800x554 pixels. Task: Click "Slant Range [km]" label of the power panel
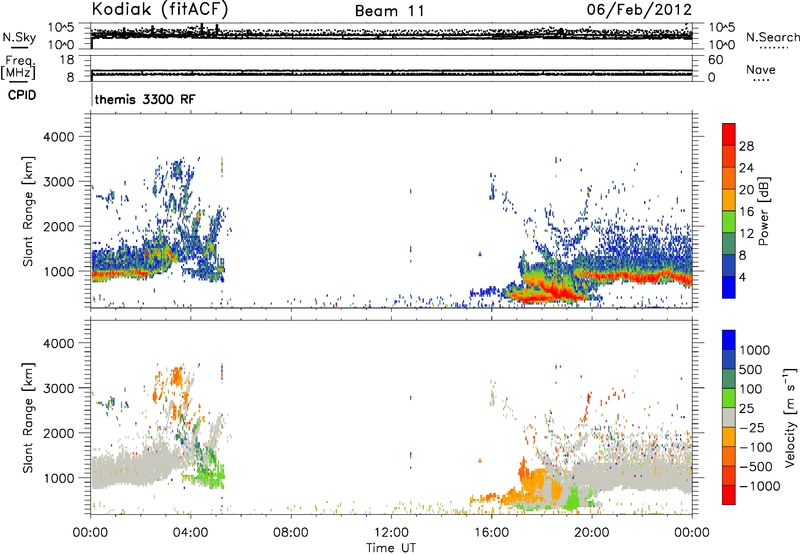28,211
